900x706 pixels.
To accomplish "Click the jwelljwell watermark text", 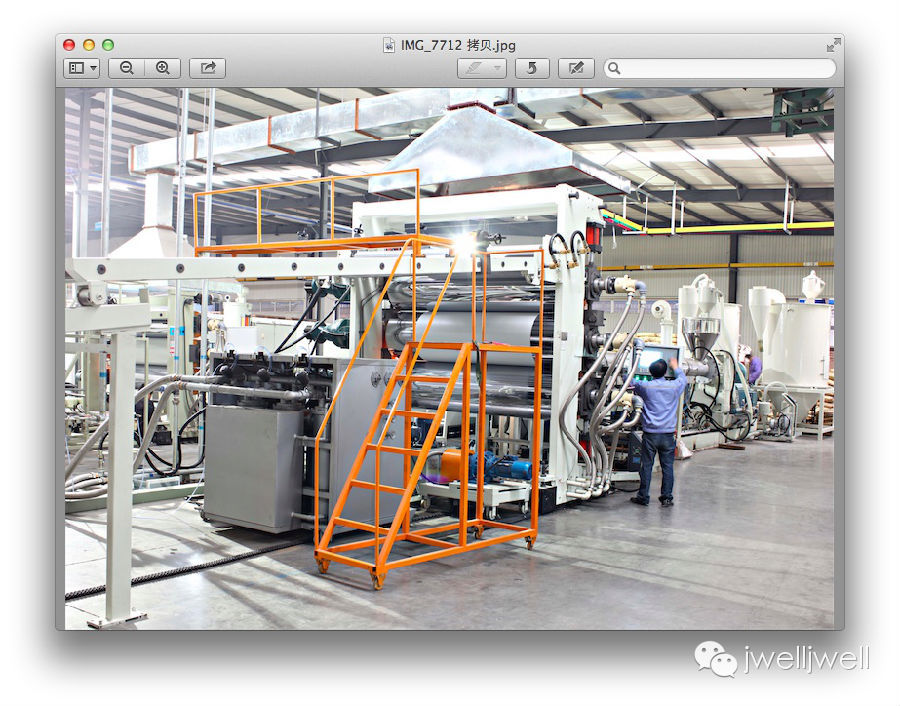I will pos(806,658).
